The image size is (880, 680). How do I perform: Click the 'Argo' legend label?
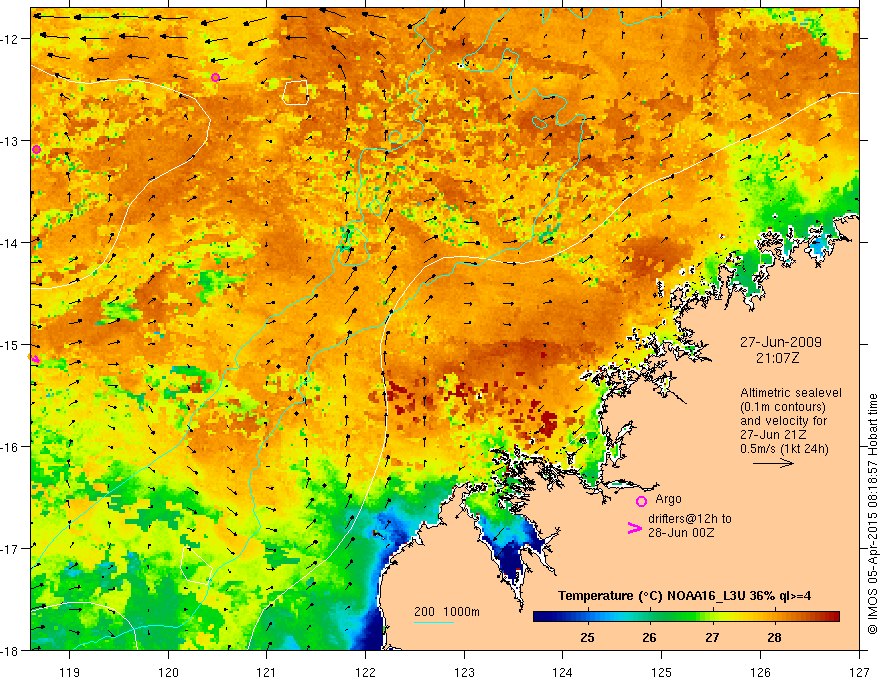(x=668, y=499)
